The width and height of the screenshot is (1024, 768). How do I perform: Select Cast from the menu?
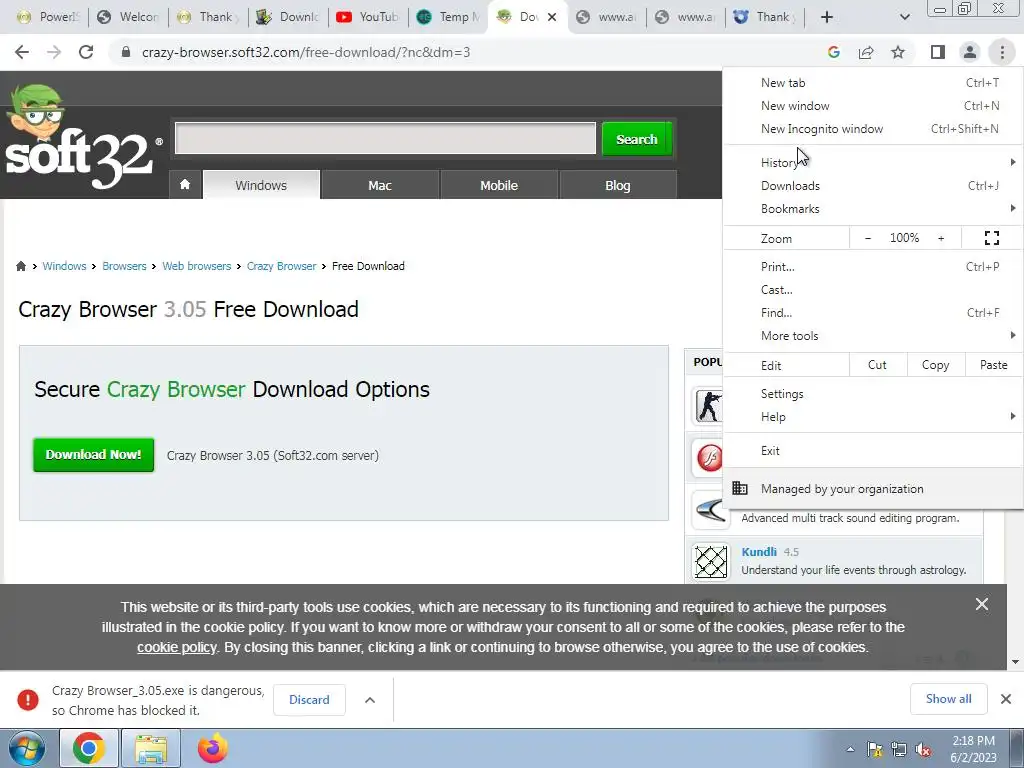pyautogui.click(x=872, y=289)
